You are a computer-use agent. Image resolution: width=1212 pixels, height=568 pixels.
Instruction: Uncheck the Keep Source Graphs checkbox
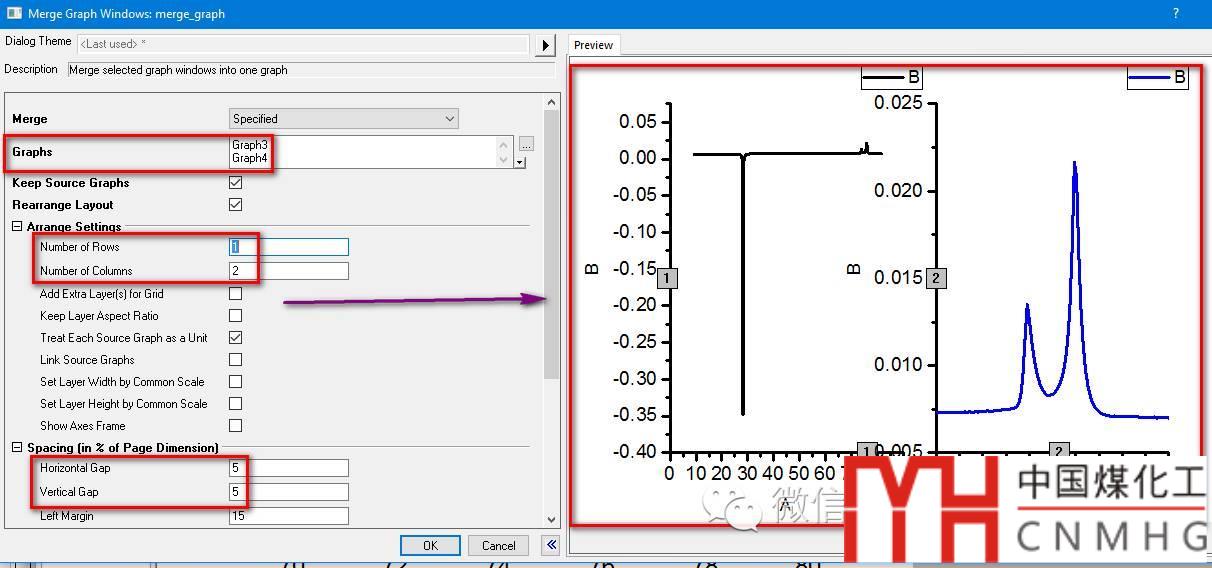pos(235,183)
